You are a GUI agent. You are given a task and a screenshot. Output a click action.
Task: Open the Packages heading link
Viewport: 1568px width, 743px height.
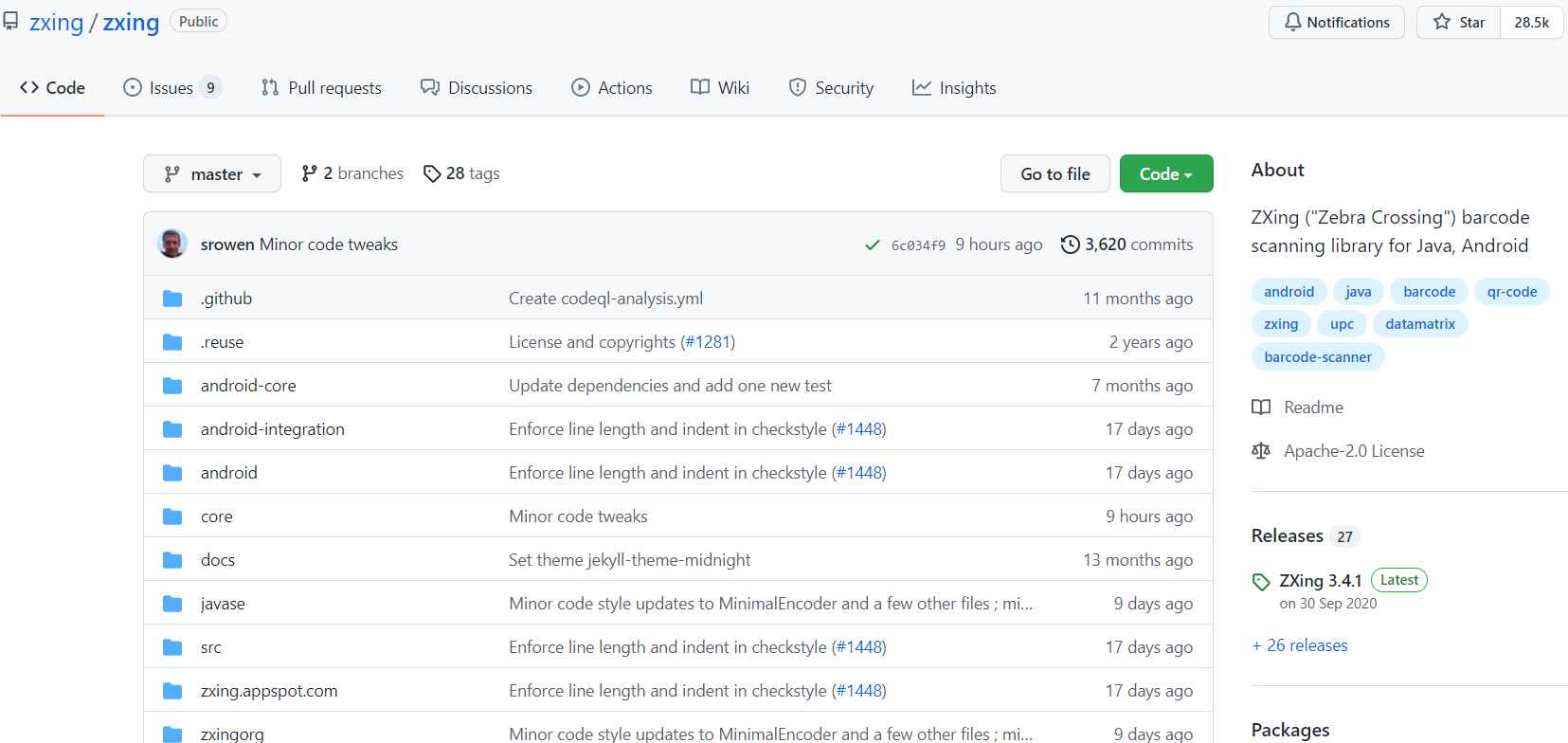click(x=1290, y=730)
